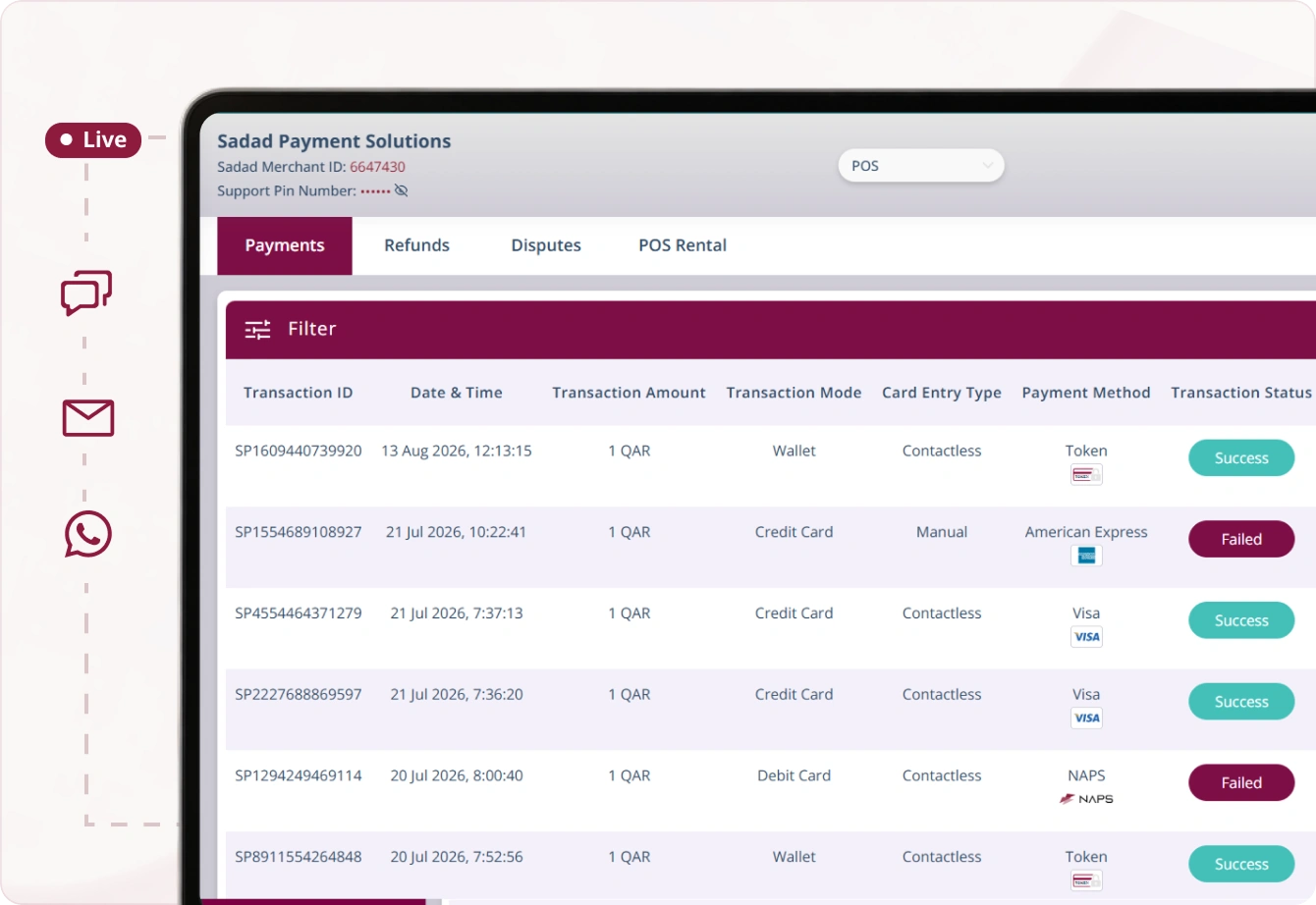This screenshot has width=1316, height=905.
Task: Open the WhatsApp support icon
Action: 88,534
